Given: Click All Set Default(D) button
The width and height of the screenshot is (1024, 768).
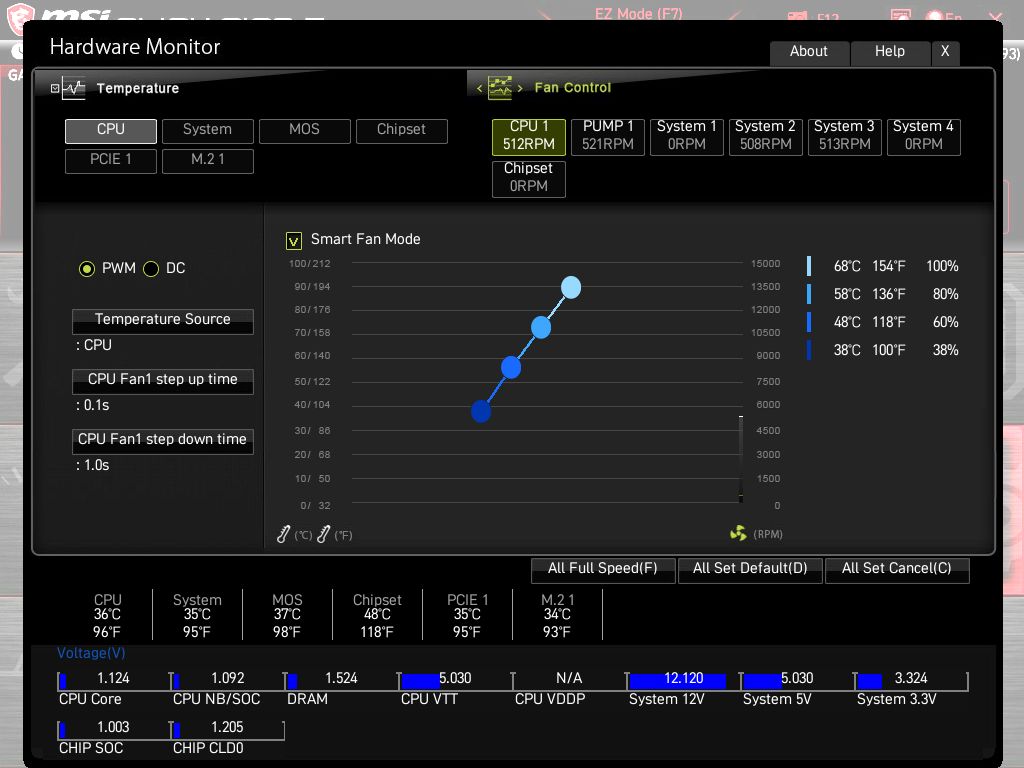Looking at the screenshot, I should pos(750,569).
